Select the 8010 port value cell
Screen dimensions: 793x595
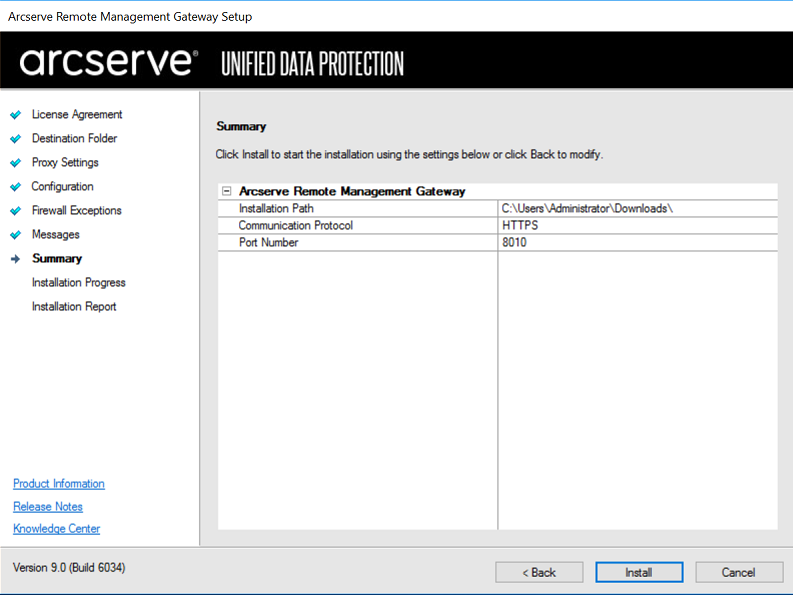tap(638, 242)
